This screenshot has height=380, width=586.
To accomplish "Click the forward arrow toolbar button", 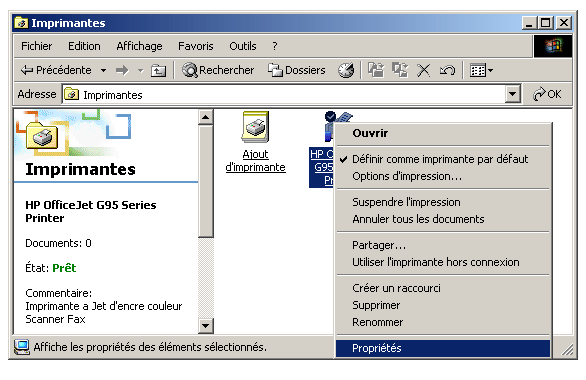I will [x=122, y=70].
